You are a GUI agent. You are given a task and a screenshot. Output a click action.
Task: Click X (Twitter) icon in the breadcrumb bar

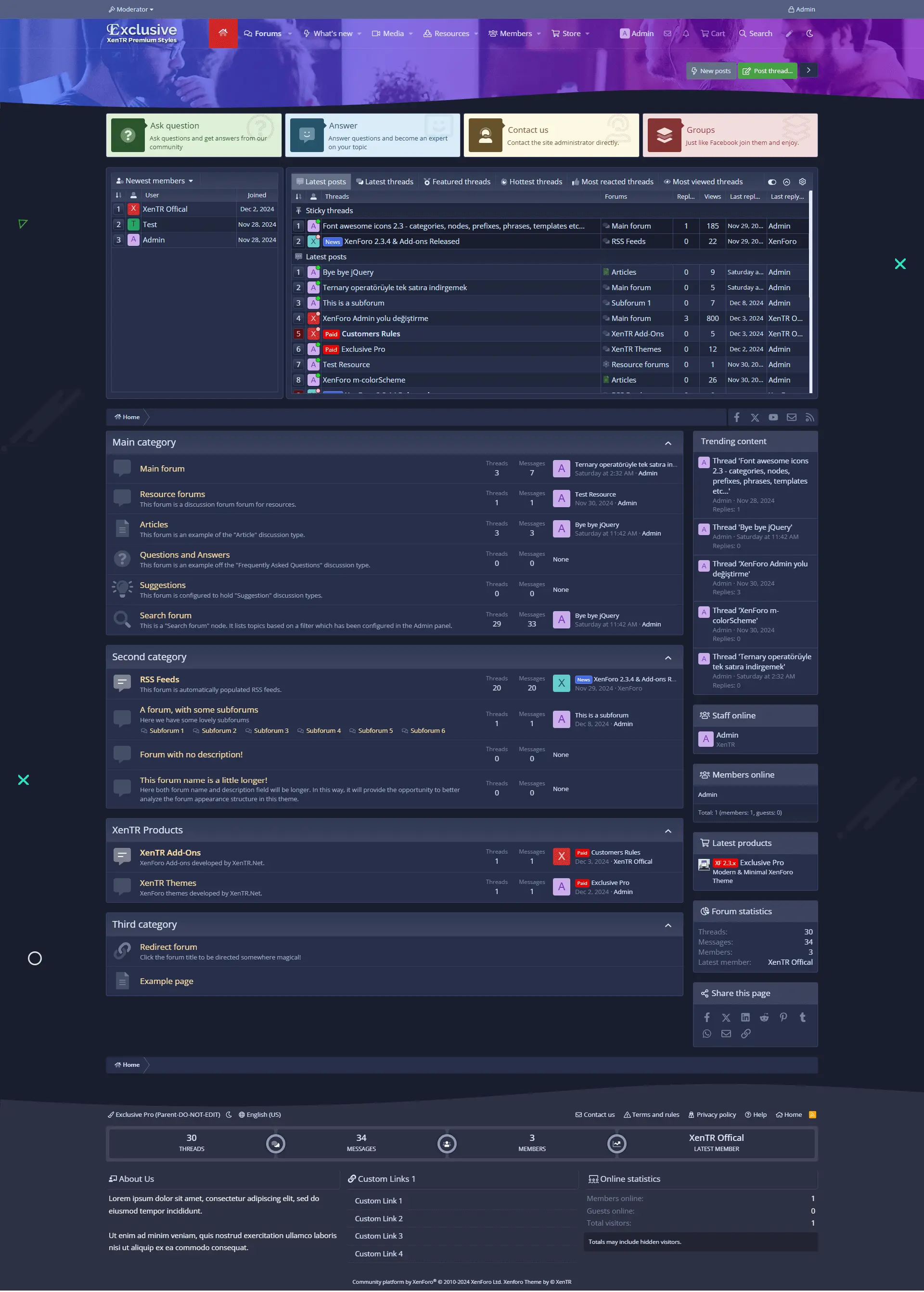click(x=755, y=417)
